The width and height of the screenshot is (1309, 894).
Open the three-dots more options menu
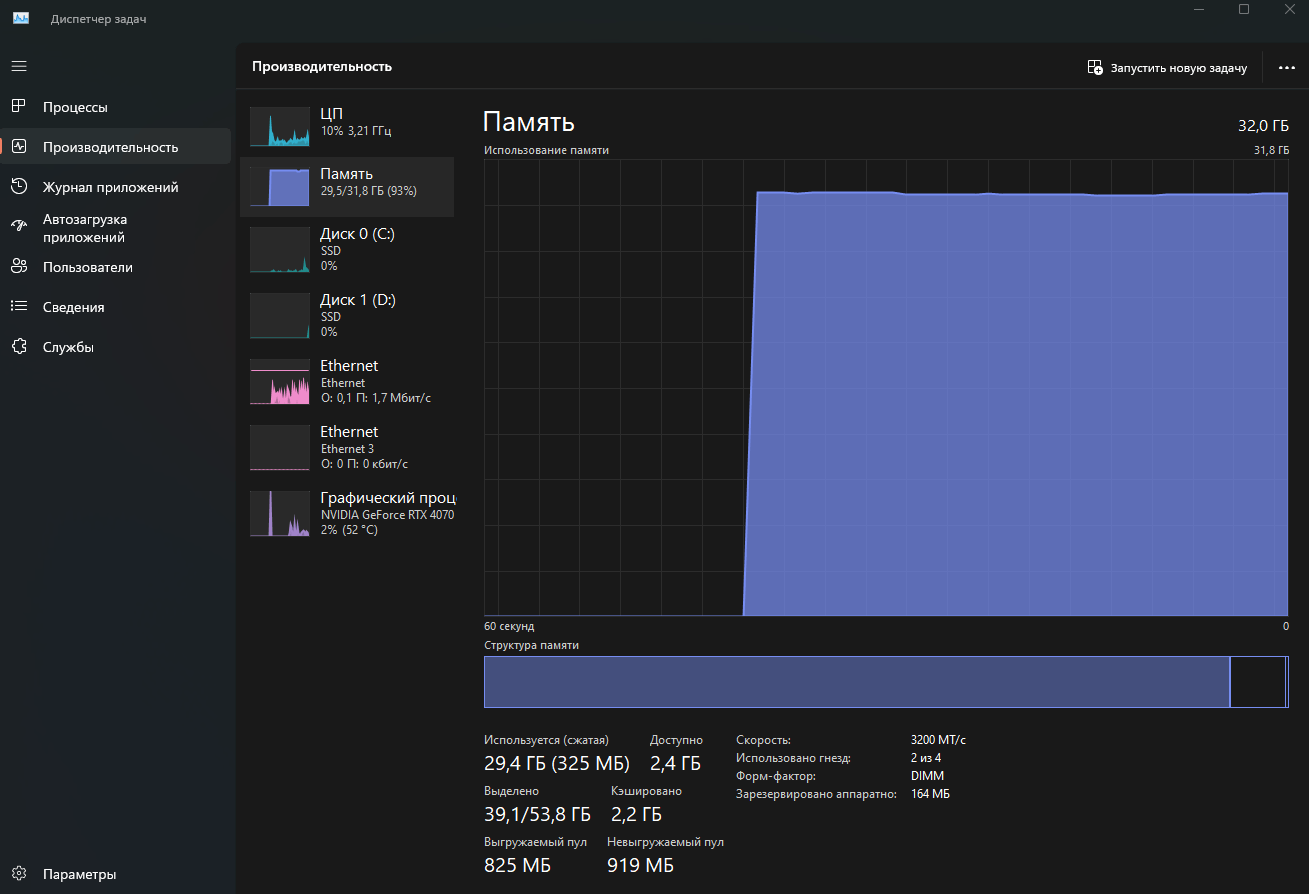coord(1286,67)
